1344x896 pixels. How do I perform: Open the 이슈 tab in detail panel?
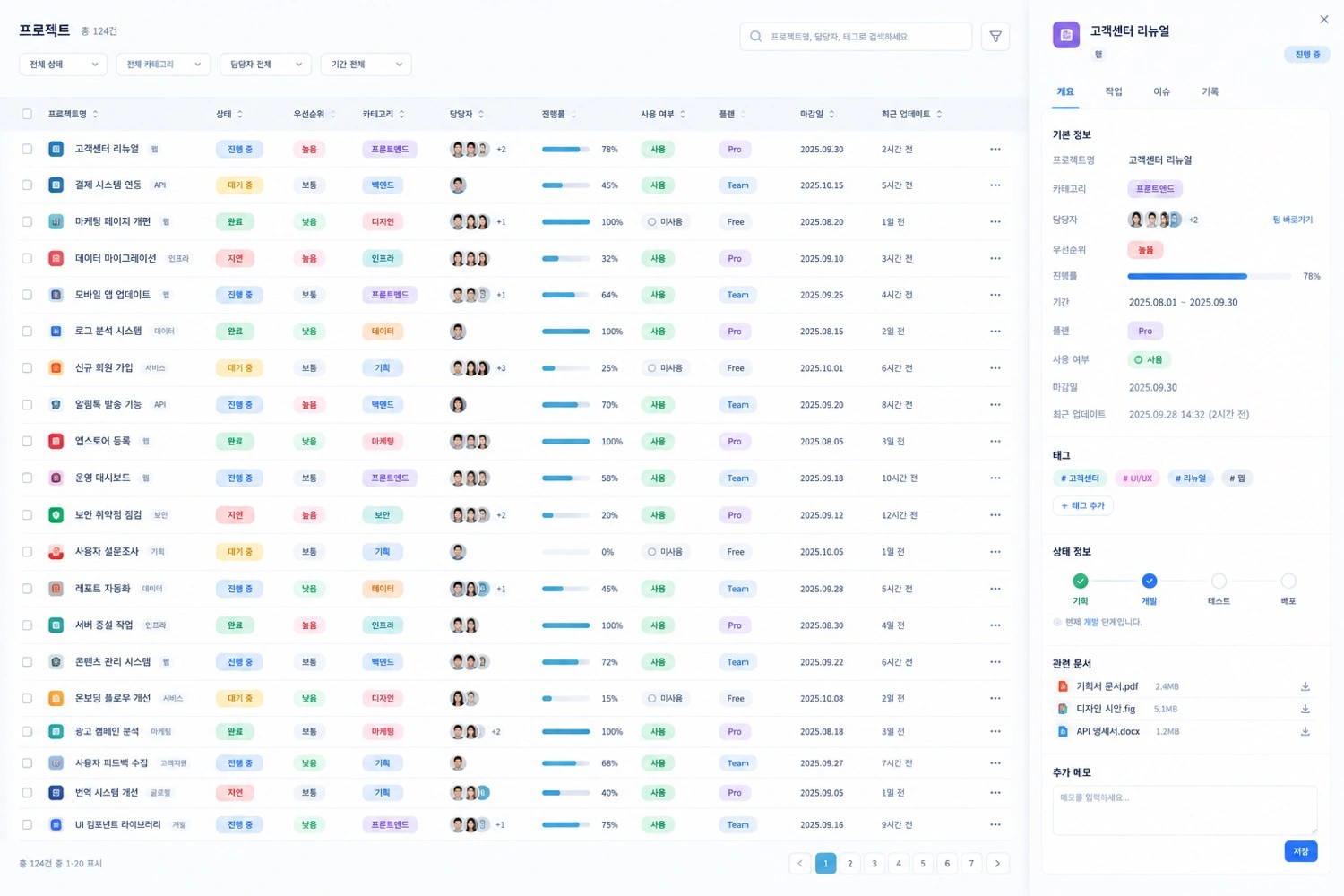1161,91
